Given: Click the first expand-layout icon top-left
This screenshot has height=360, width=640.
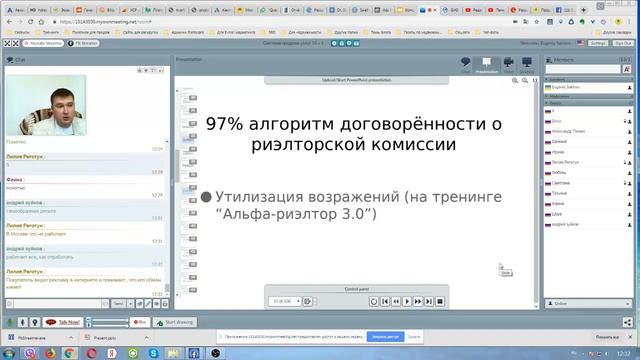Looking at the screenshot, I should pos(7,43).
